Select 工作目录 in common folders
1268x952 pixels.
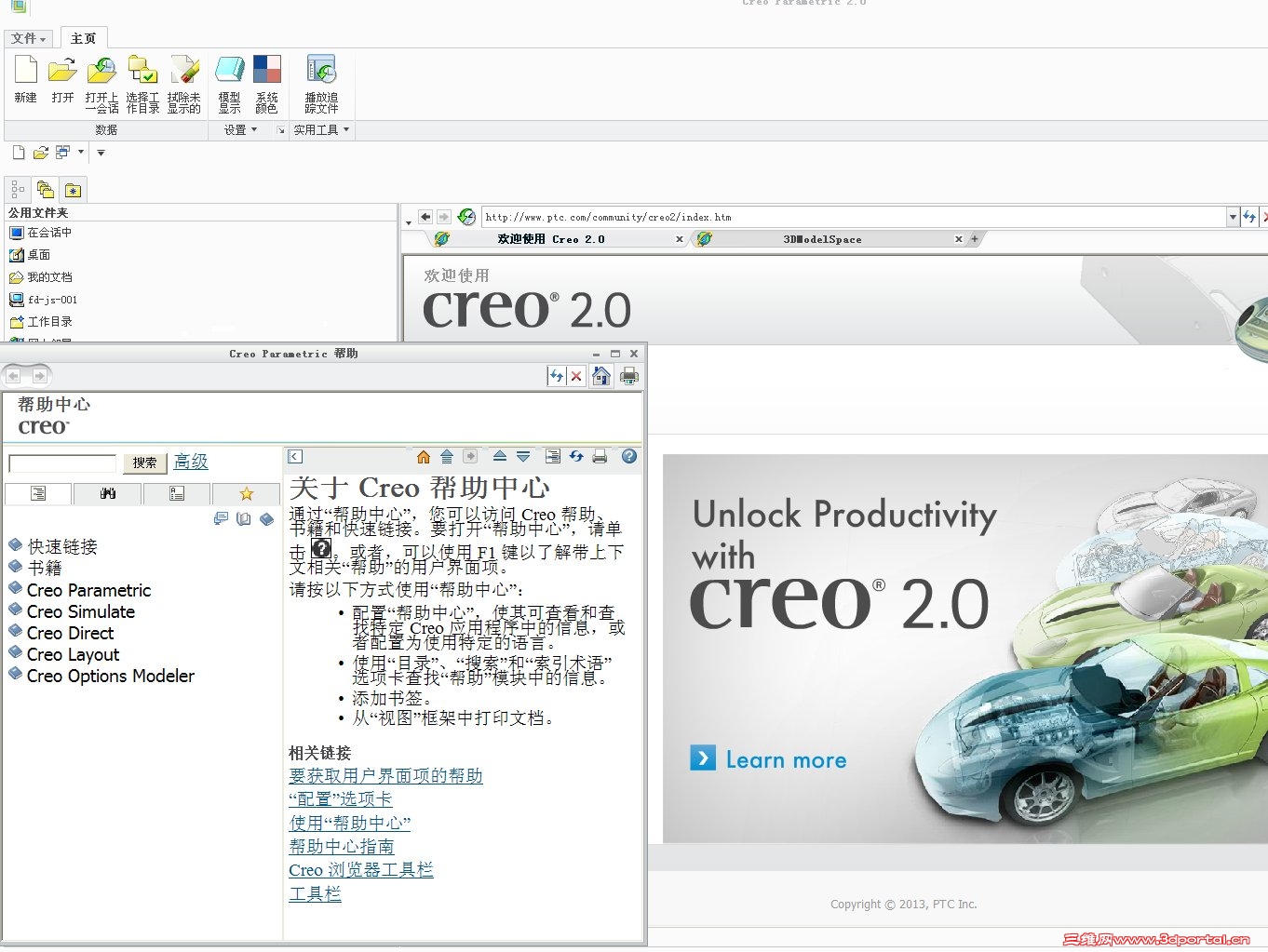point(40,322)
